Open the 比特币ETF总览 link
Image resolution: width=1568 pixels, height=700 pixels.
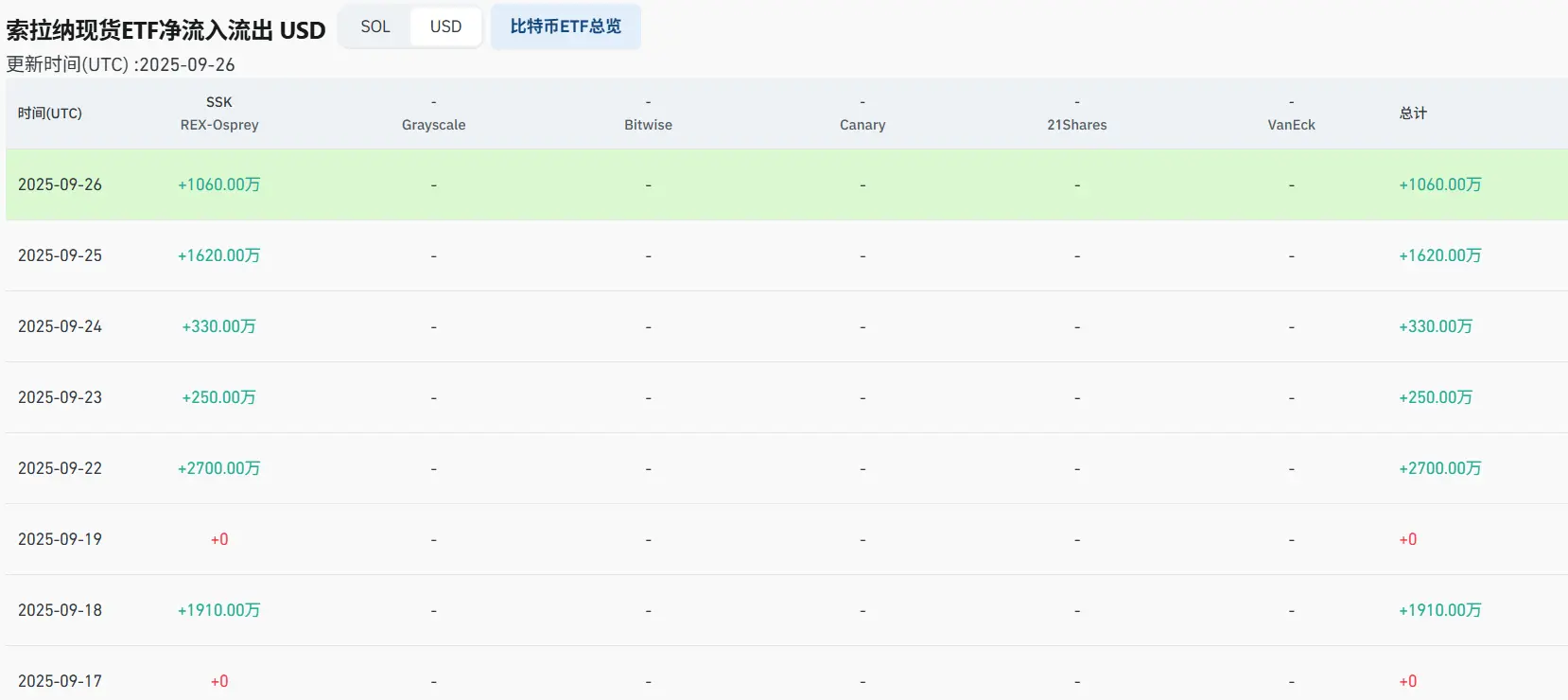566,26
